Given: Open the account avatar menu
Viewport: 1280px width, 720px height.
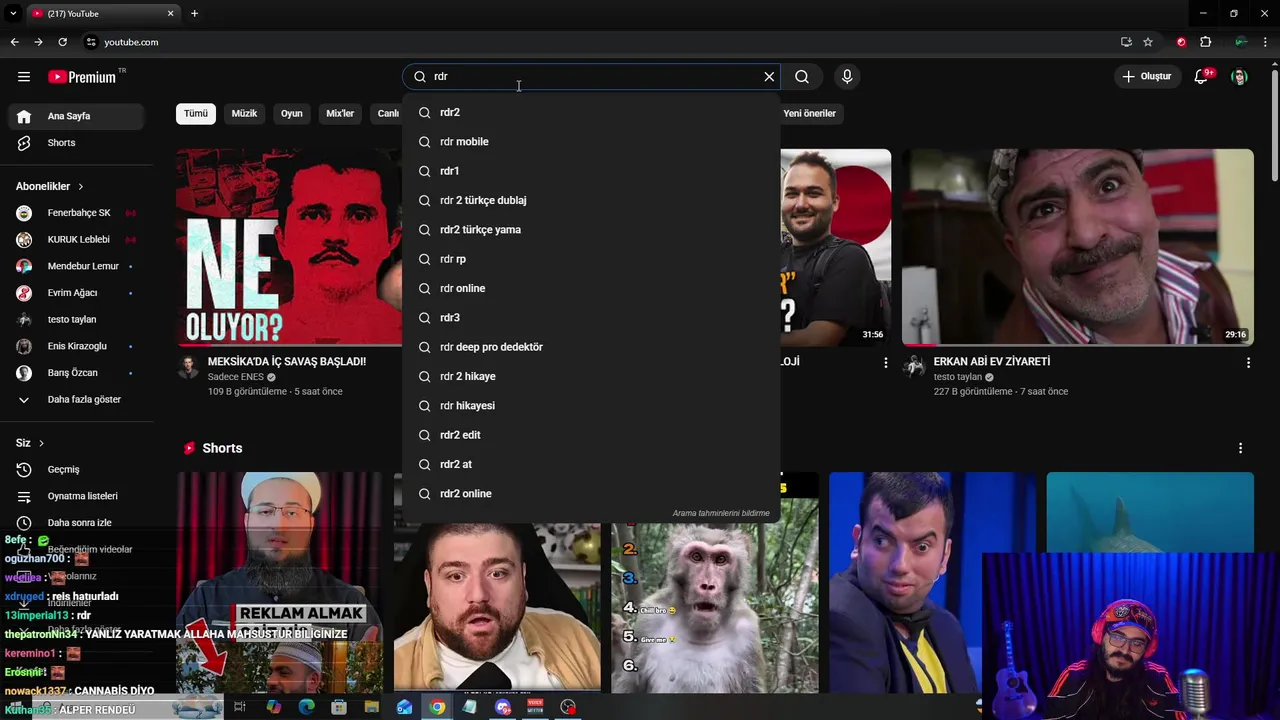Looking at the screenshot, I should pyautogui.click(x=1239, y=77).
